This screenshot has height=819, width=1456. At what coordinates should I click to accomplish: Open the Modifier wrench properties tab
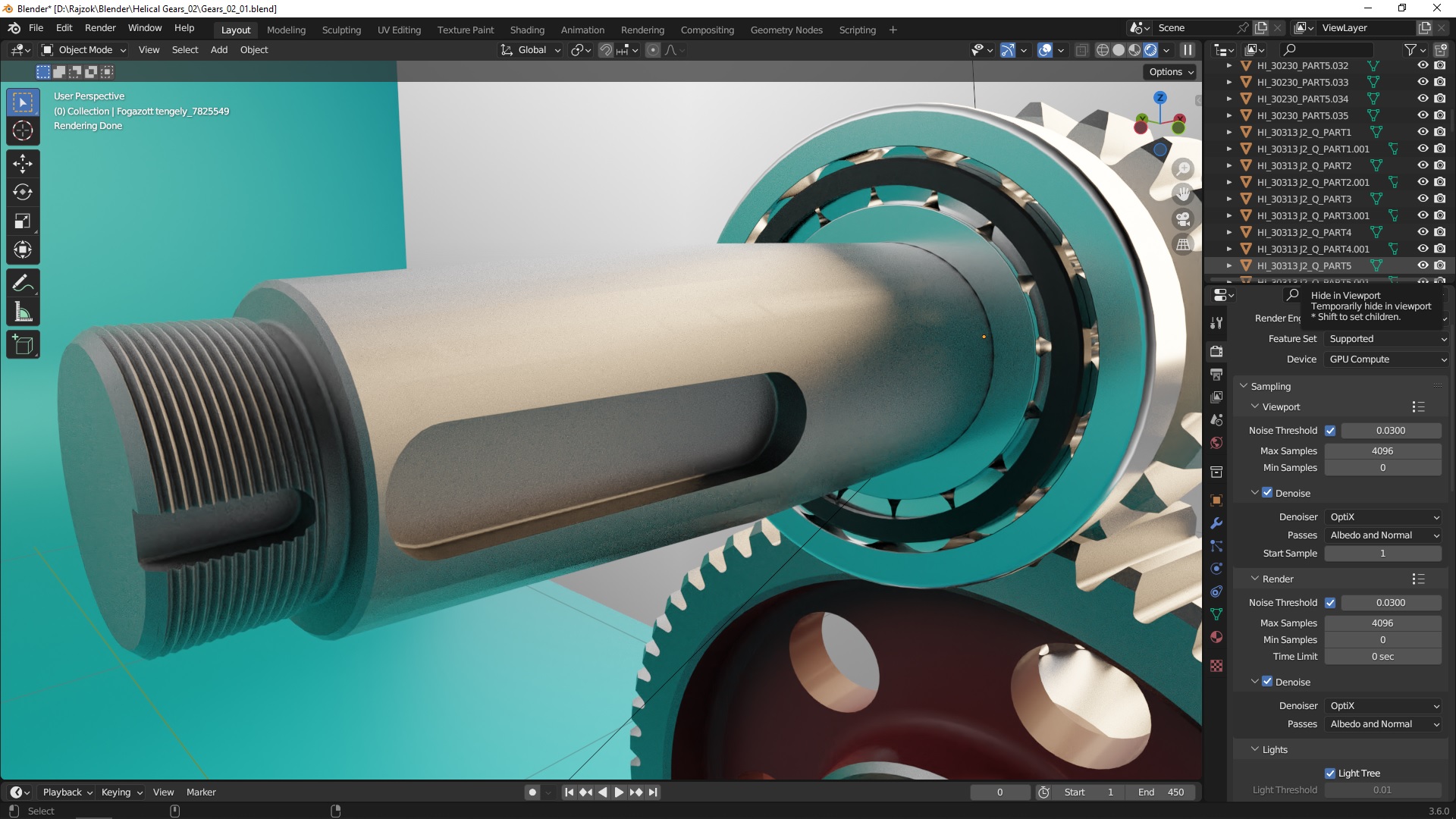[1216, 523]
